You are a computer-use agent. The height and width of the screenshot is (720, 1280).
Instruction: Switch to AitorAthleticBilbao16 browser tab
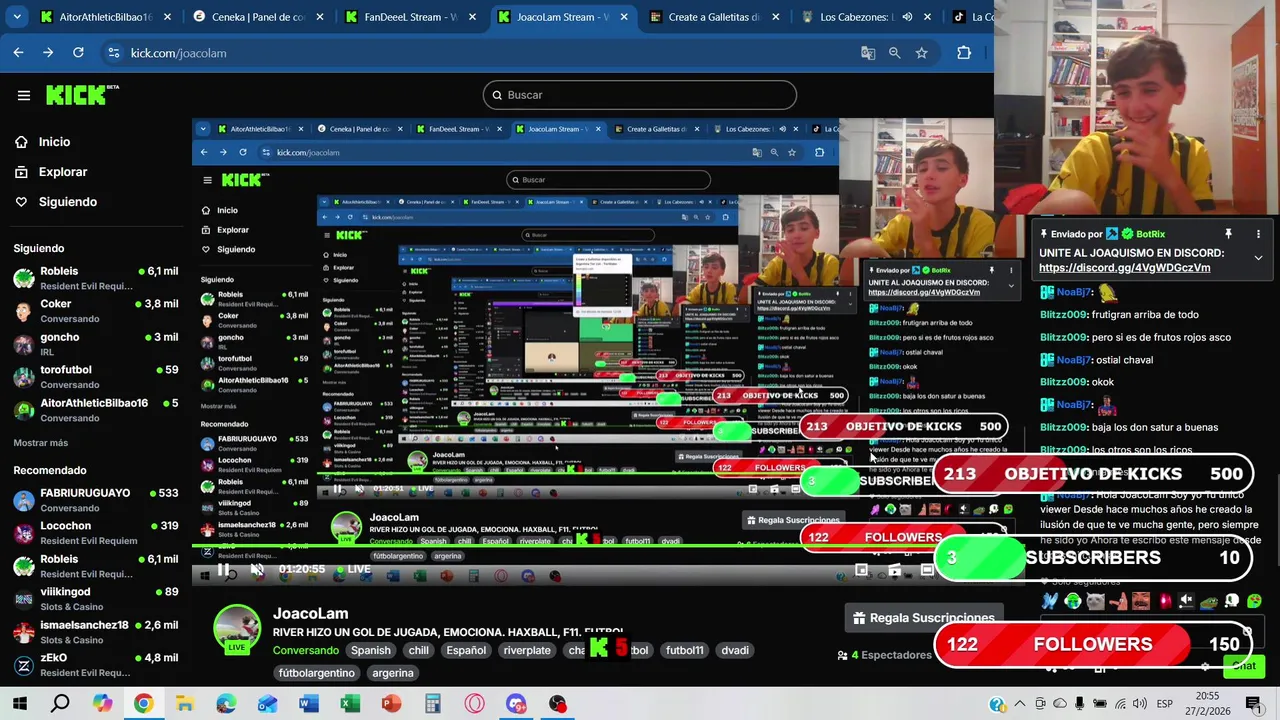(x=105, y=17)
